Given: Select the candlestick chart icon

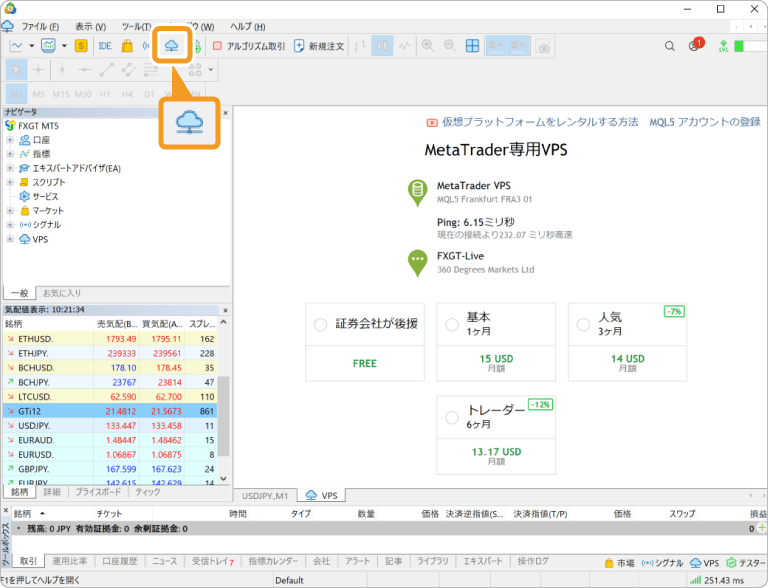Looking at the screenshot, I should click(x=382, y=46).
